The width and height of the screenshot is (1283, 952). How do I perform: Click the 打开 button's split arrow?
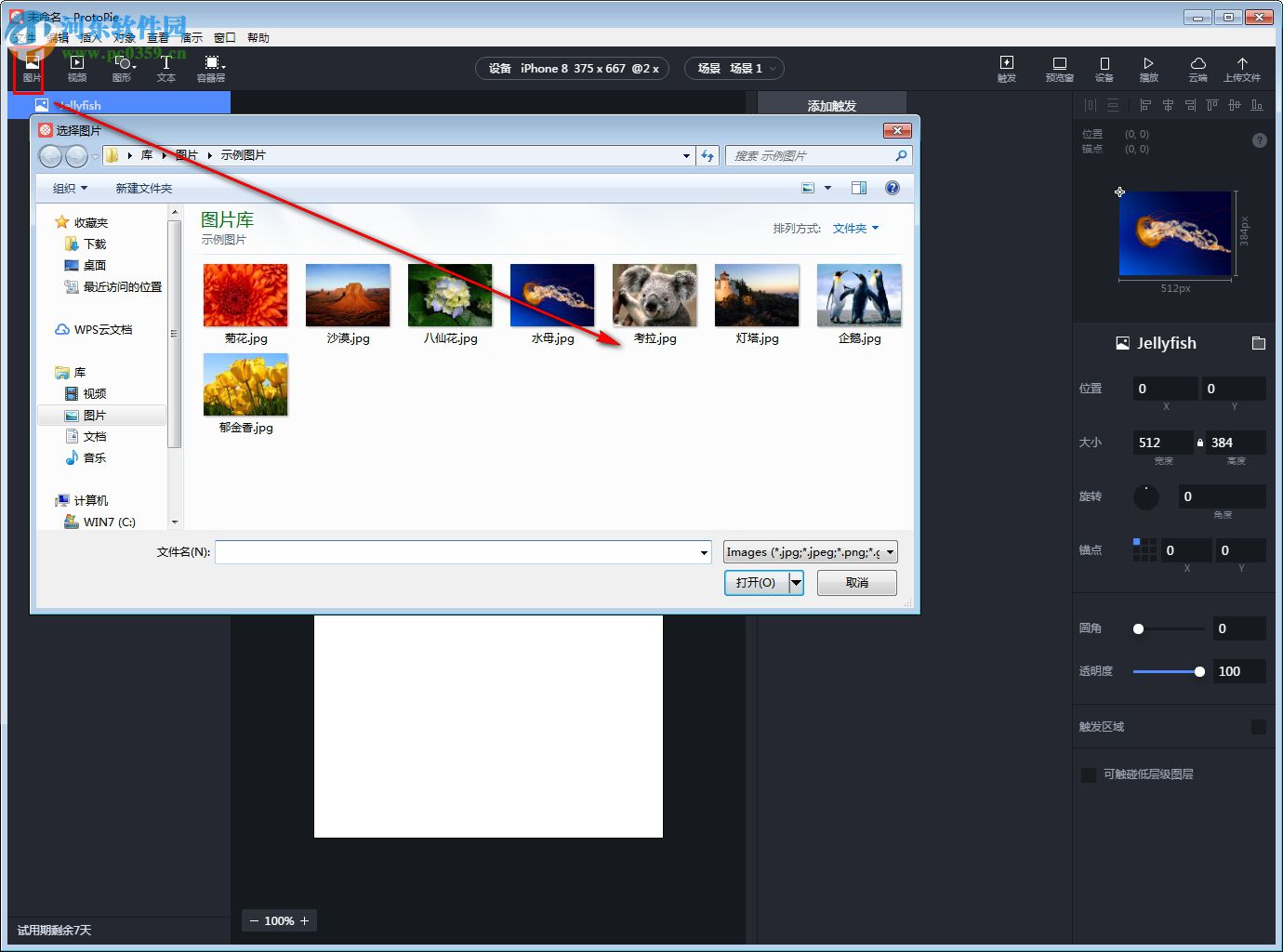tap(797, 583)
